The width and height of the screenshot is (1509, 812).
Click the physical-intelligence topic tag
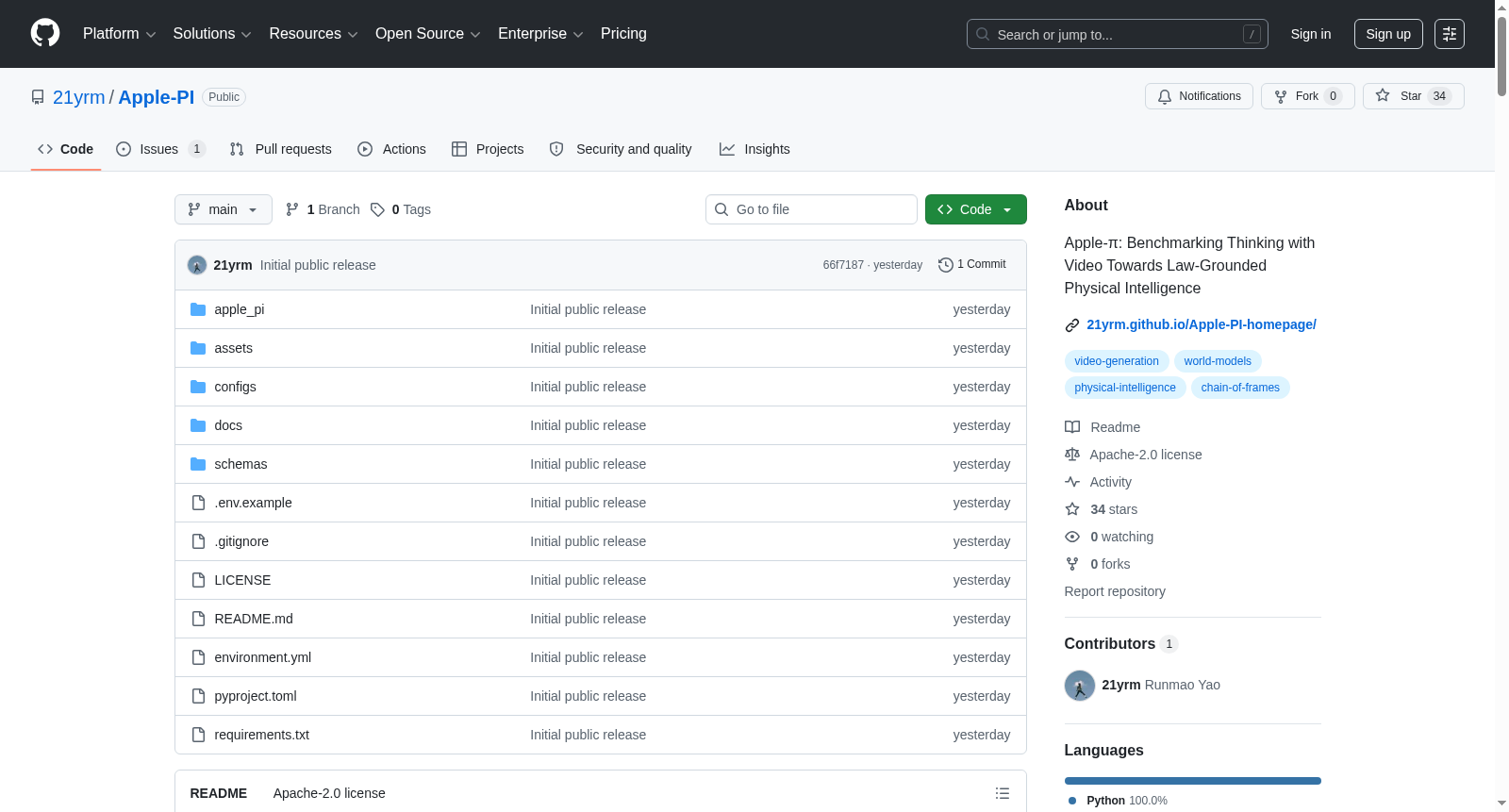click(x=1125, y=388)
